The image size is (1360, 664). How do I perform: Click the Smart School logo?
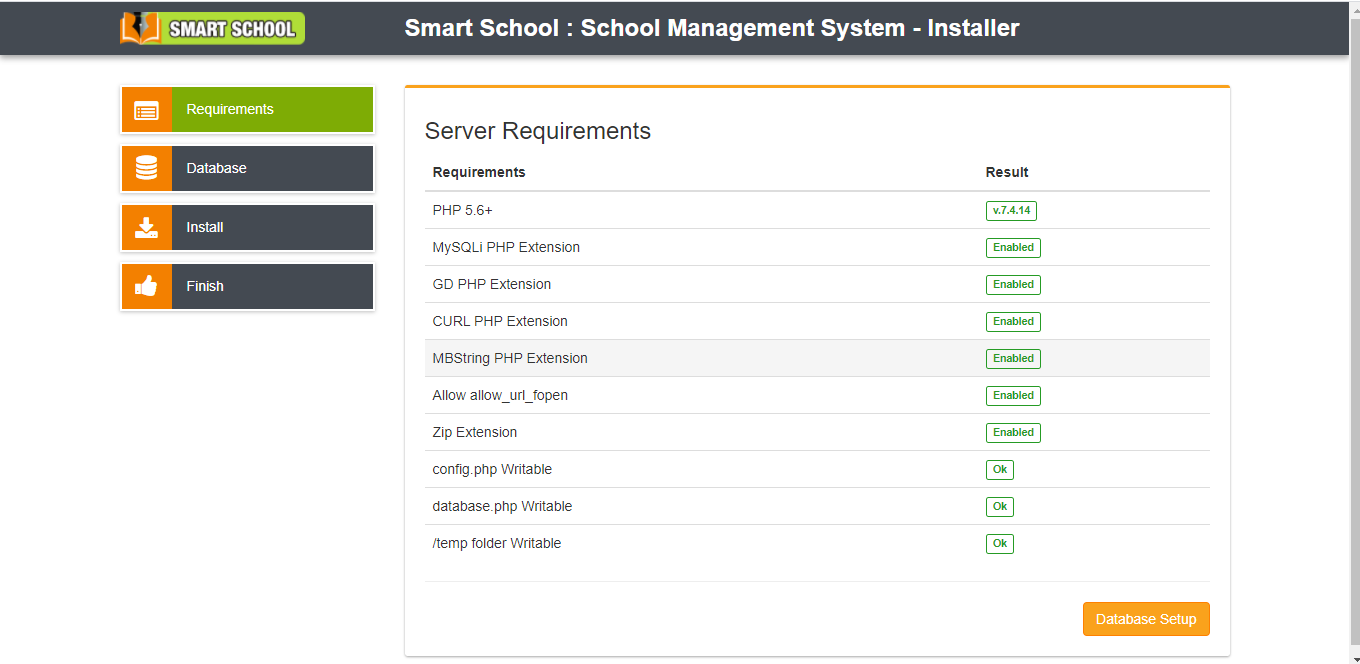click(x=212, y=28)
